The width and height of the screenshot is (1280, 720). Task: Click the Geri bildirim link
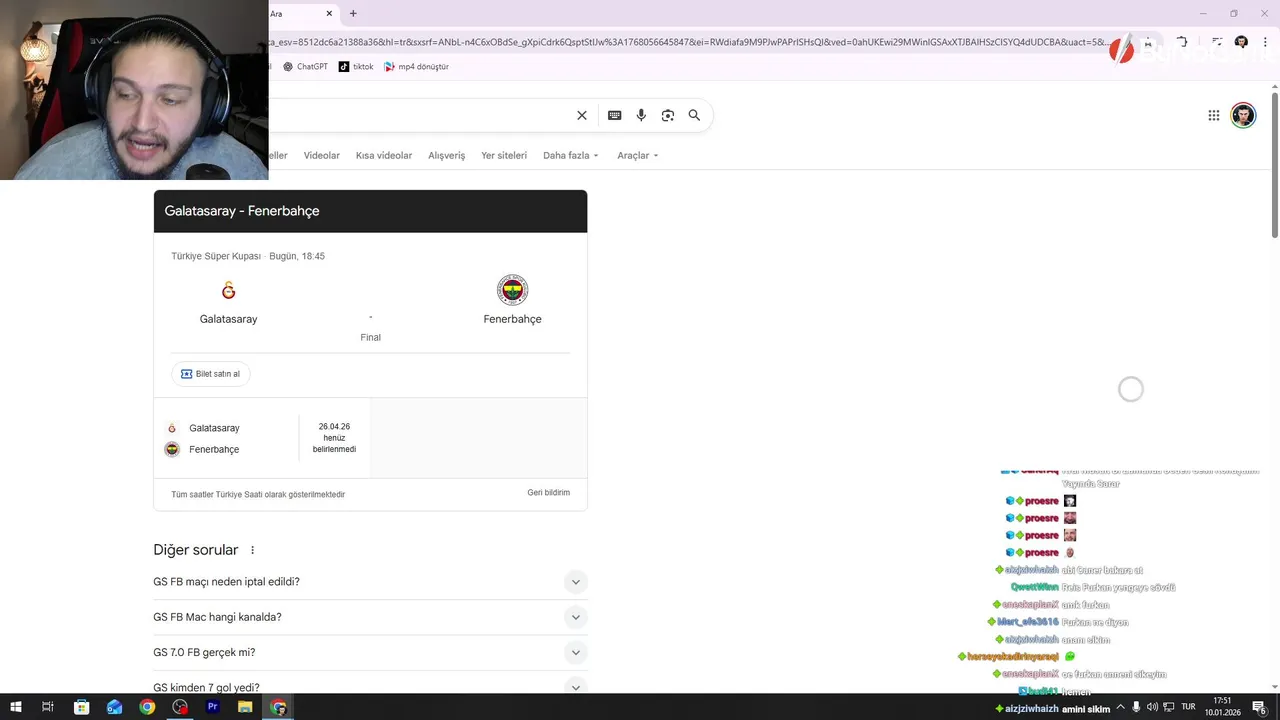[x=548, y=493]
